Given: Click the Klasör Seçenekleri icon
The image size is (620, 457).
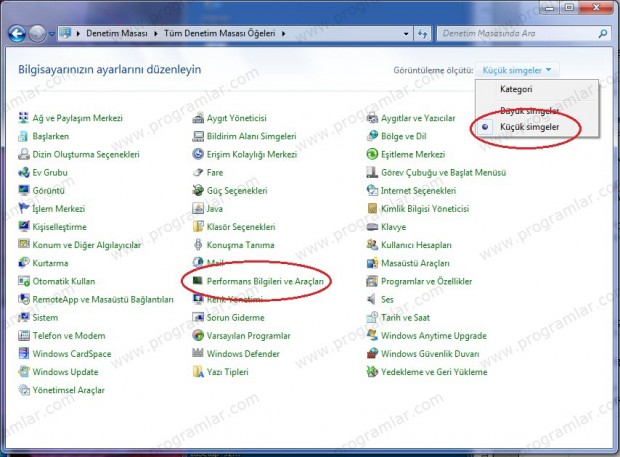Looking at the screenshot, I should [x=198, y=227].
